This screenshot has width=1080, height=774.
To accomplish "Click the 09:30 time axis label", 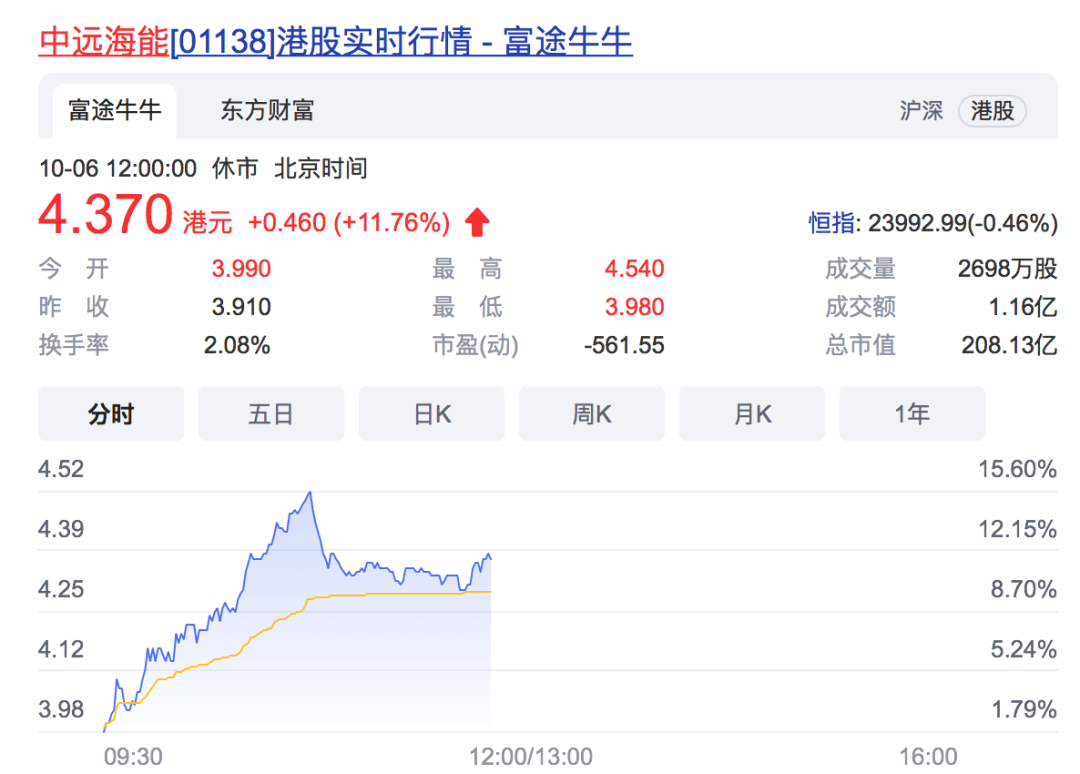I will point(133,757).
